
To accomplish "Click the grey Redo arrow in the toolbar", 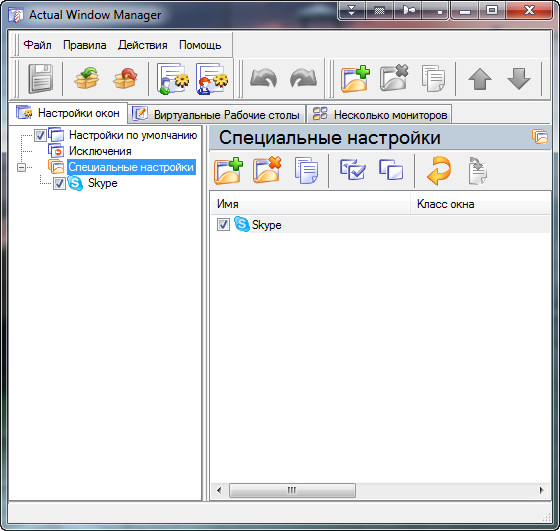I will 303,79.
